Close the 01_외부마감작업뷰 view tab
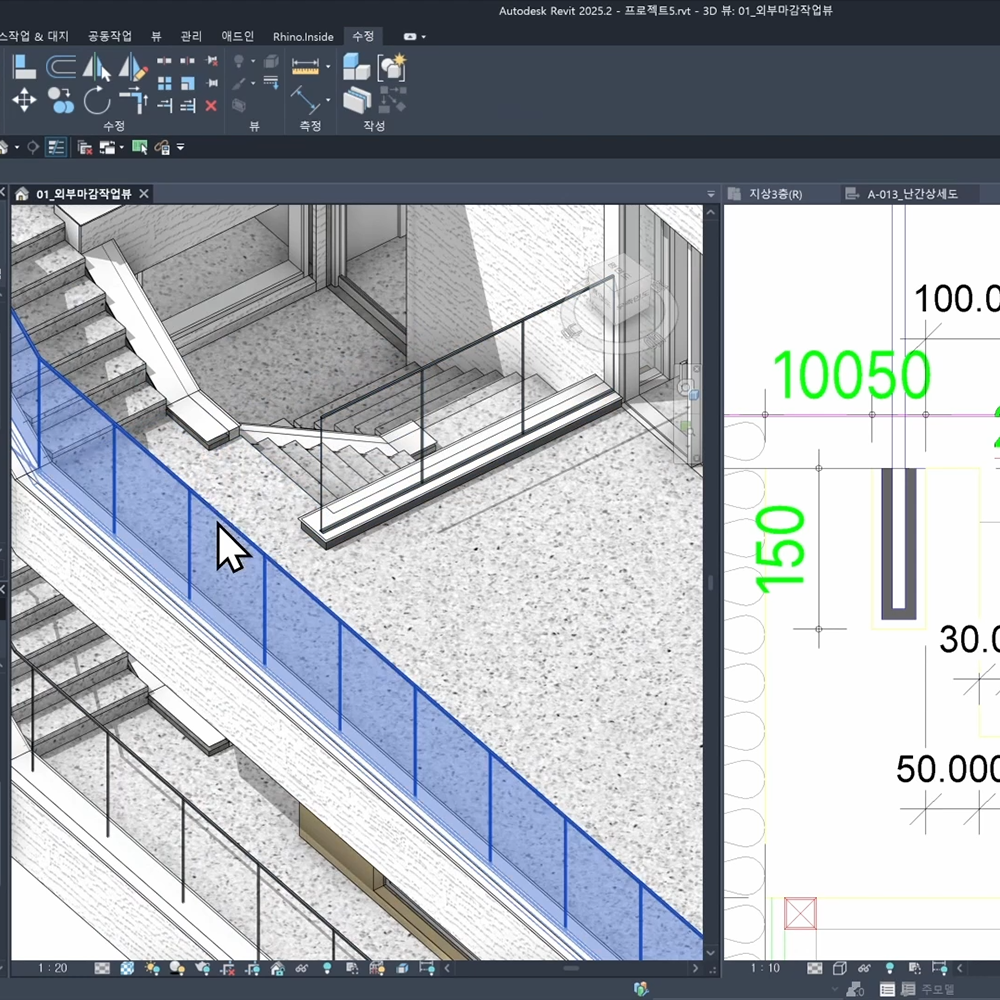Screen dimensions: 1000x1000 144,194
